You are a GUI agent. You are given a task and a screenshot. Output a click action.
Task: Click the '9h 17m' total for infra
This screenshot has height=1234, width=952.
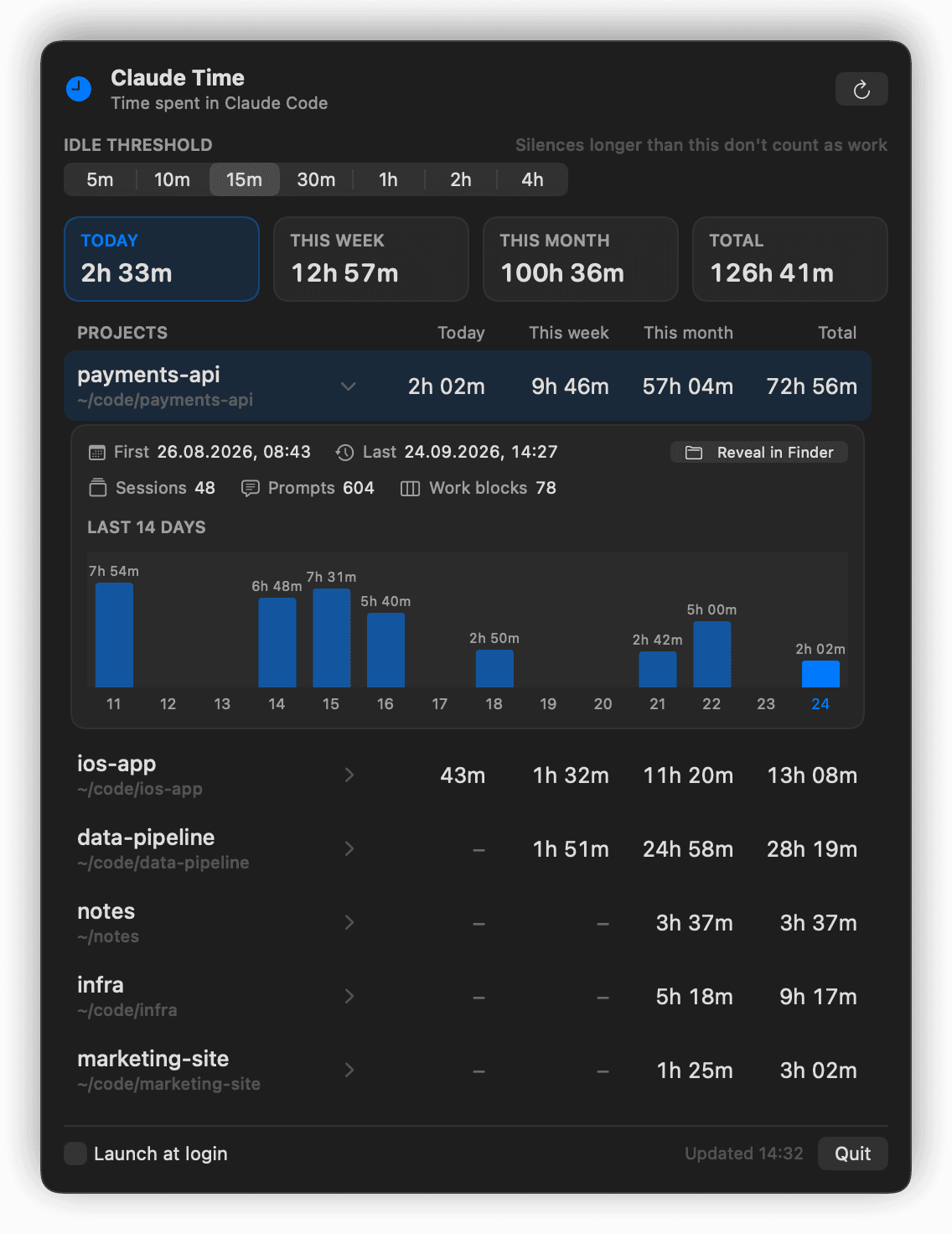coord(818,997)
